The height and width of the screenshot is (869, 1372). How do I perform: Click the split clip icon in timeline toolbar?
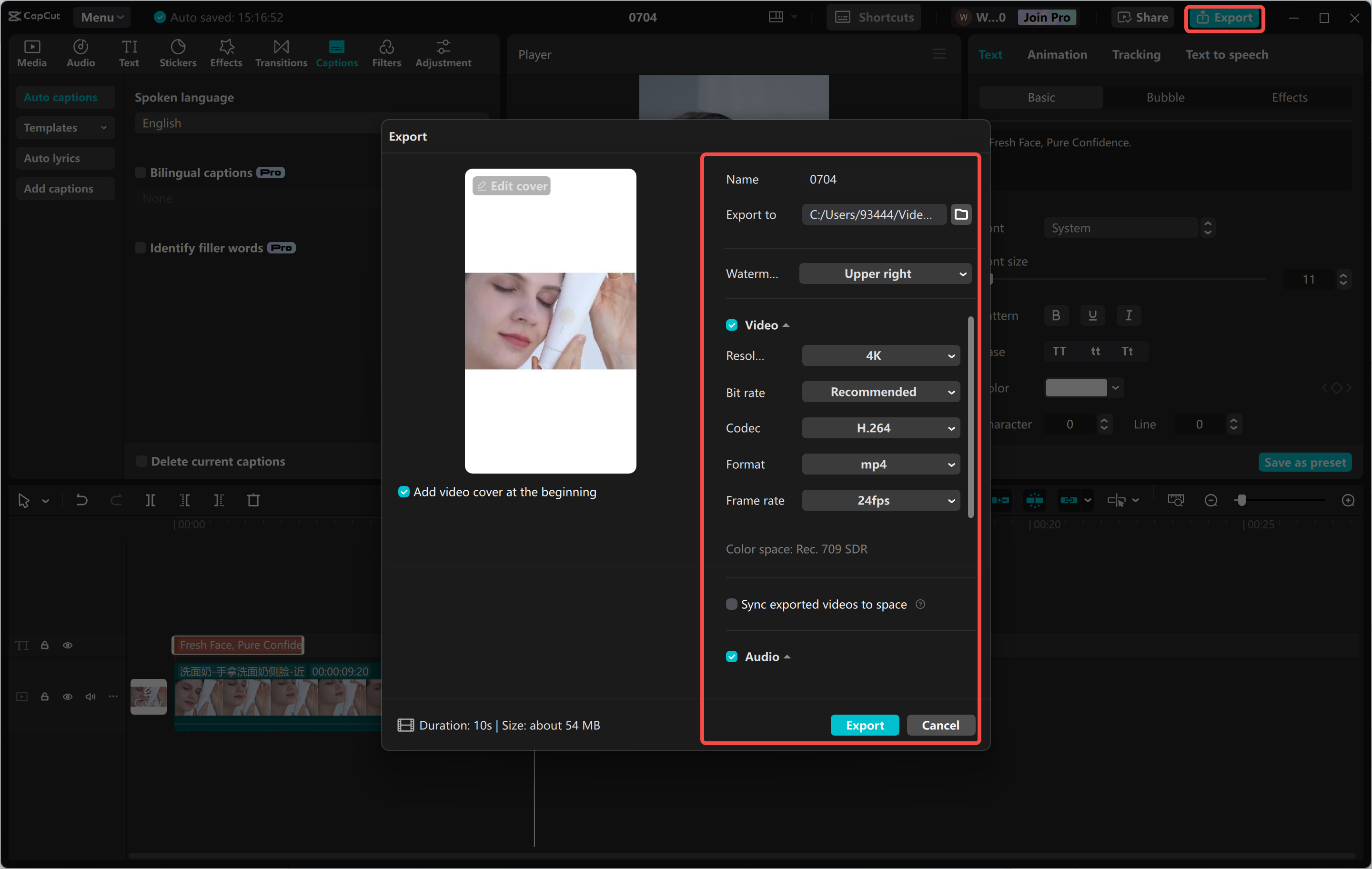[x=150, y=500]
